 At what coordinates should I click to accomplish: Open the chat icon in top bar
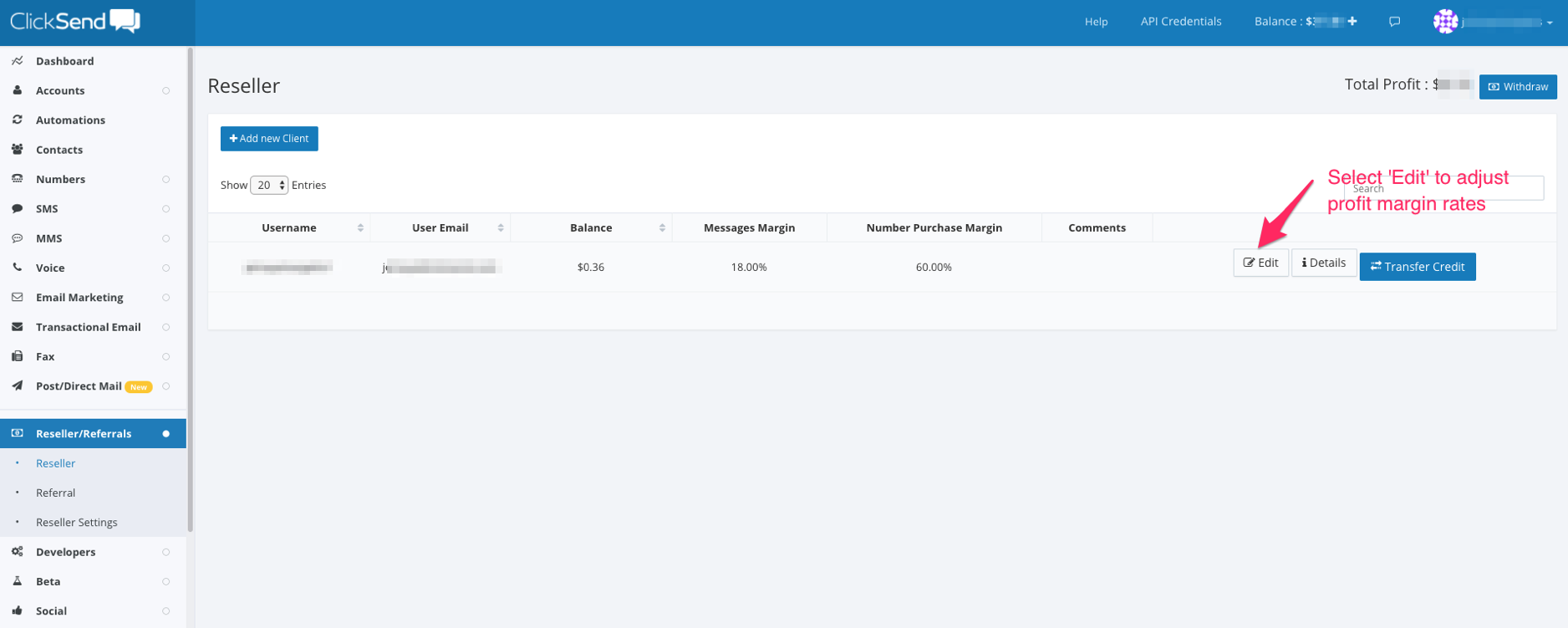[x=1394, y=22]
